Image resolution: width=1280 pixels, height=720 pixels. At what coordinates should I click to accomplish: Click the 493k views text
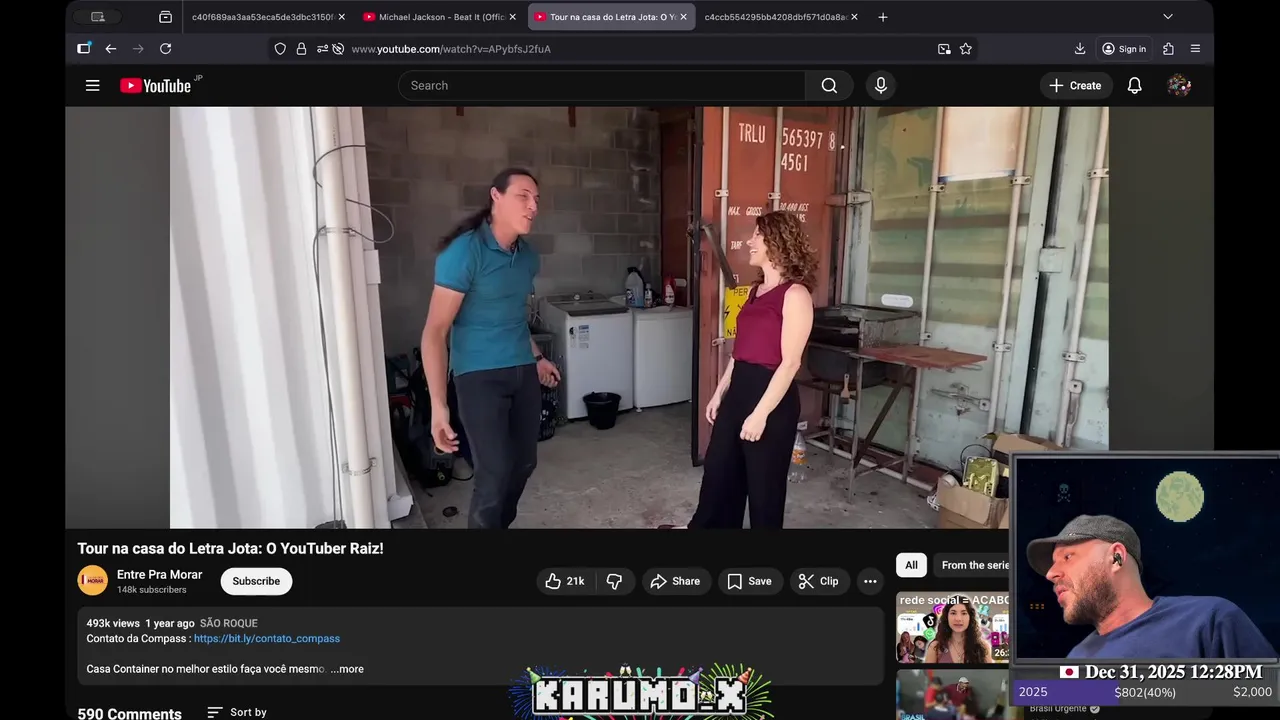coord(113,623)
